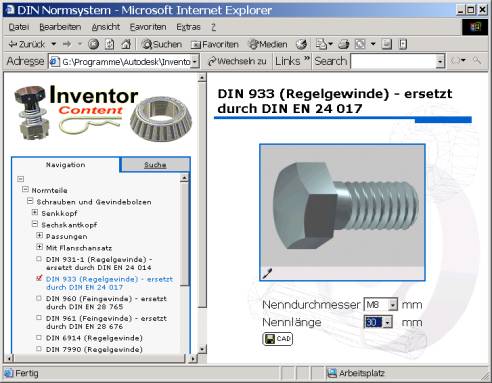Click the Print toolbar icon

[x=344, y=44]
